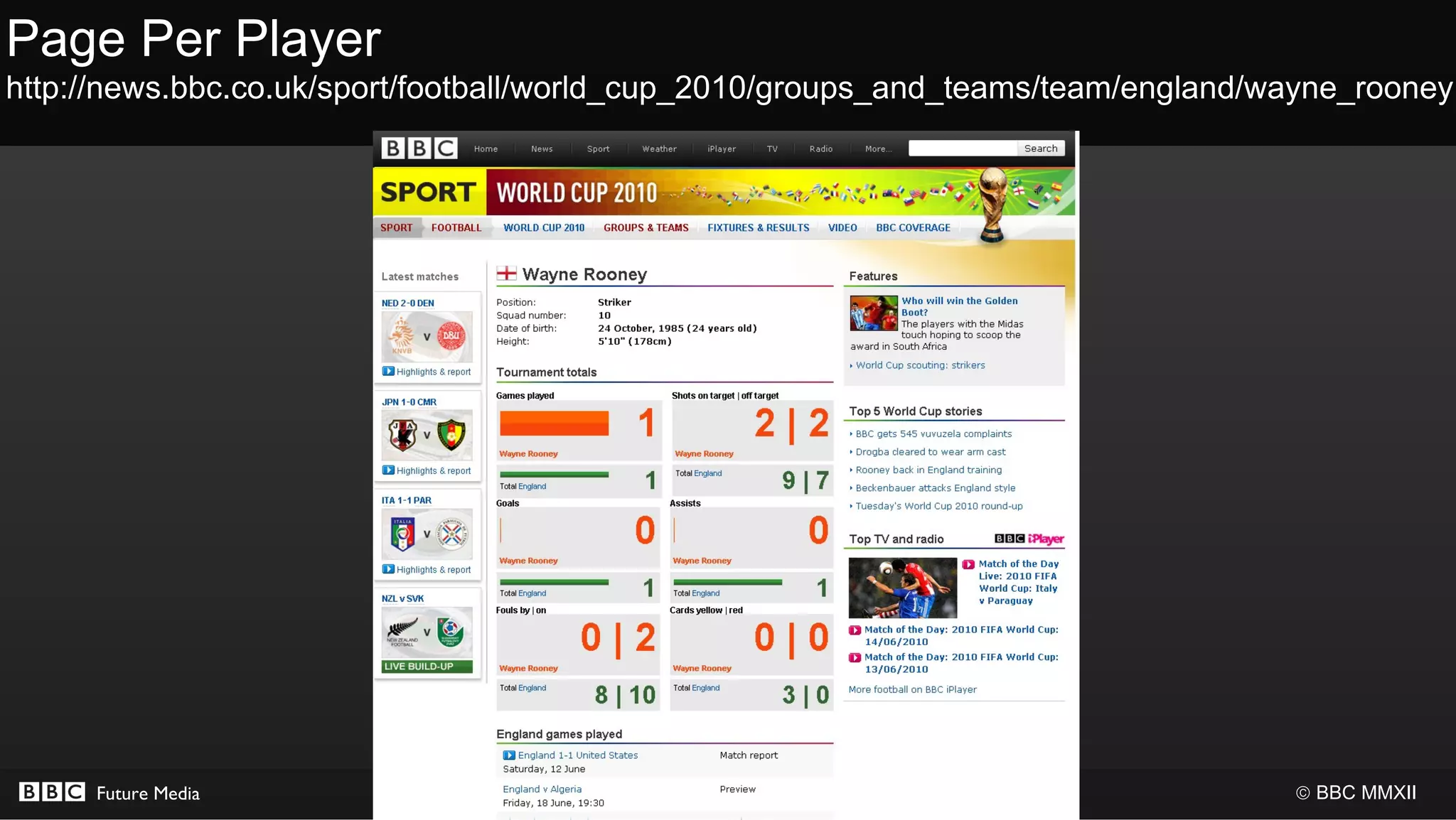Select FOOTBALL tab in section nav
Image resolution: width=1456 pixels, height=820 pixels.
click(x=456, y=227)
